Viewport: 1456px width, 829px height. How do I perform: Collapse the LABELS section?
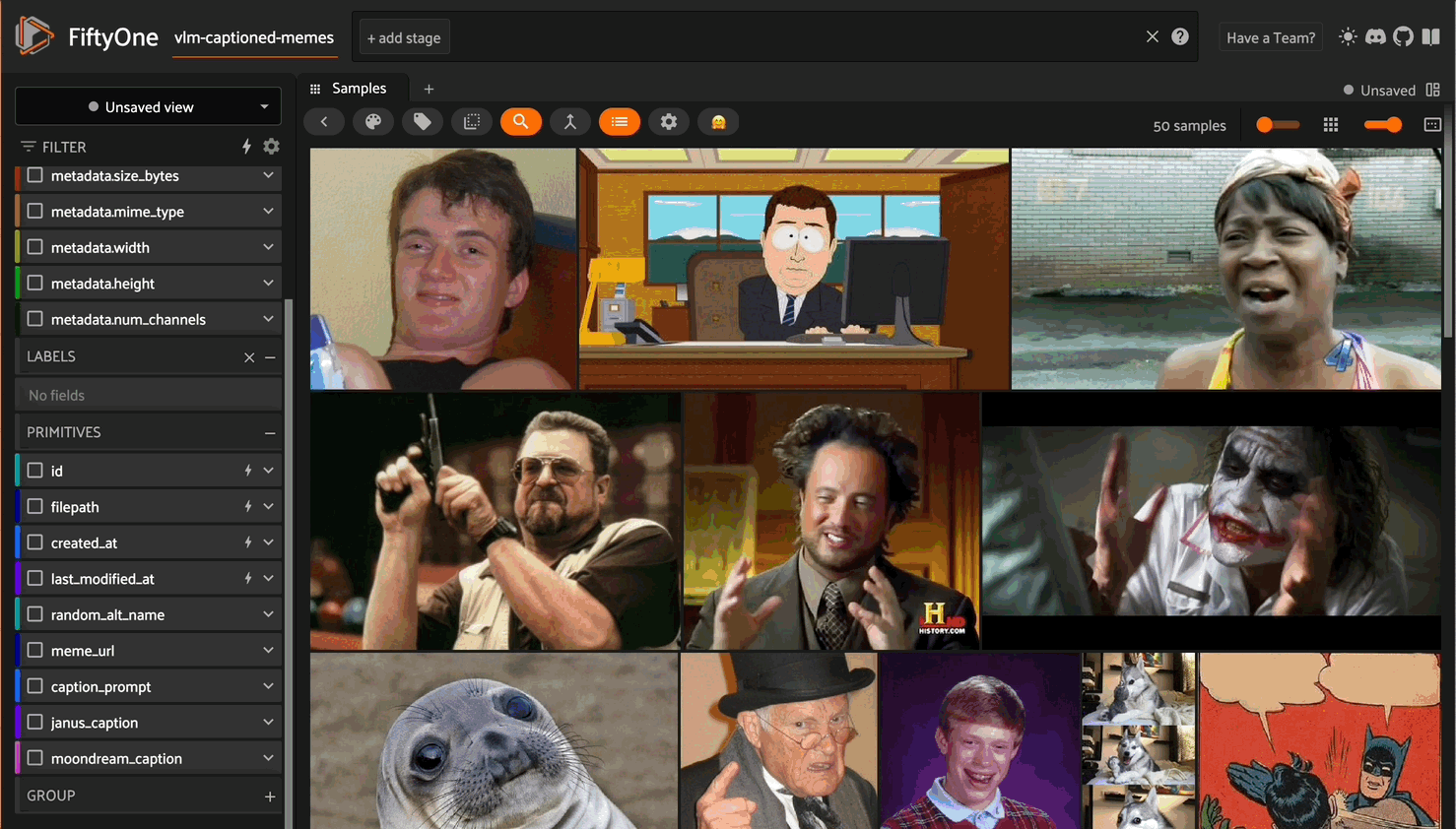click(x=270, y=357)
